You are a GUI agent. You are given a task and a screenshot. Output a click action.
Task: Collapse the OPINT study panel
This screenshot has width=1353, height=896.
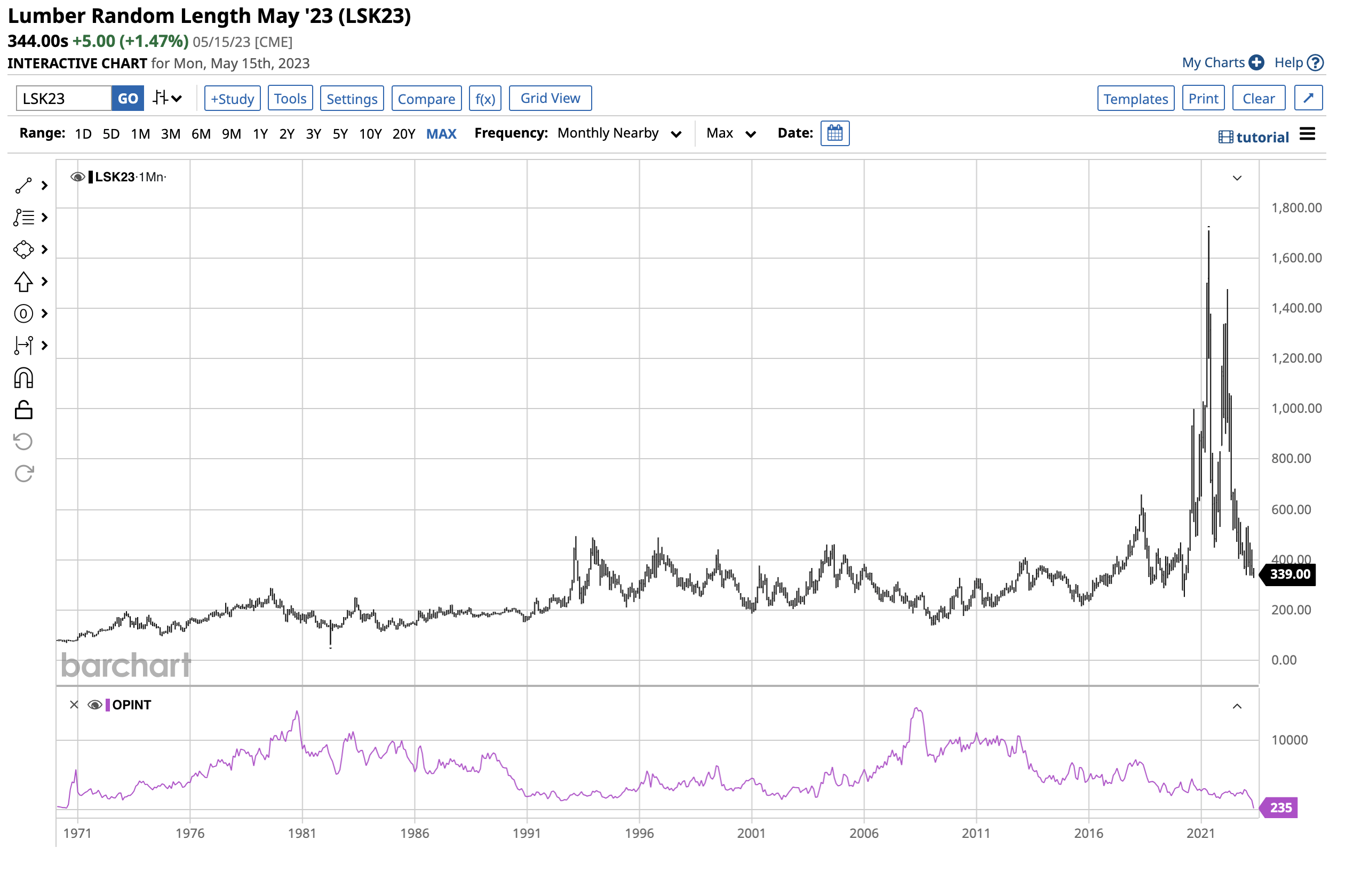click(x=1237, y=706)
